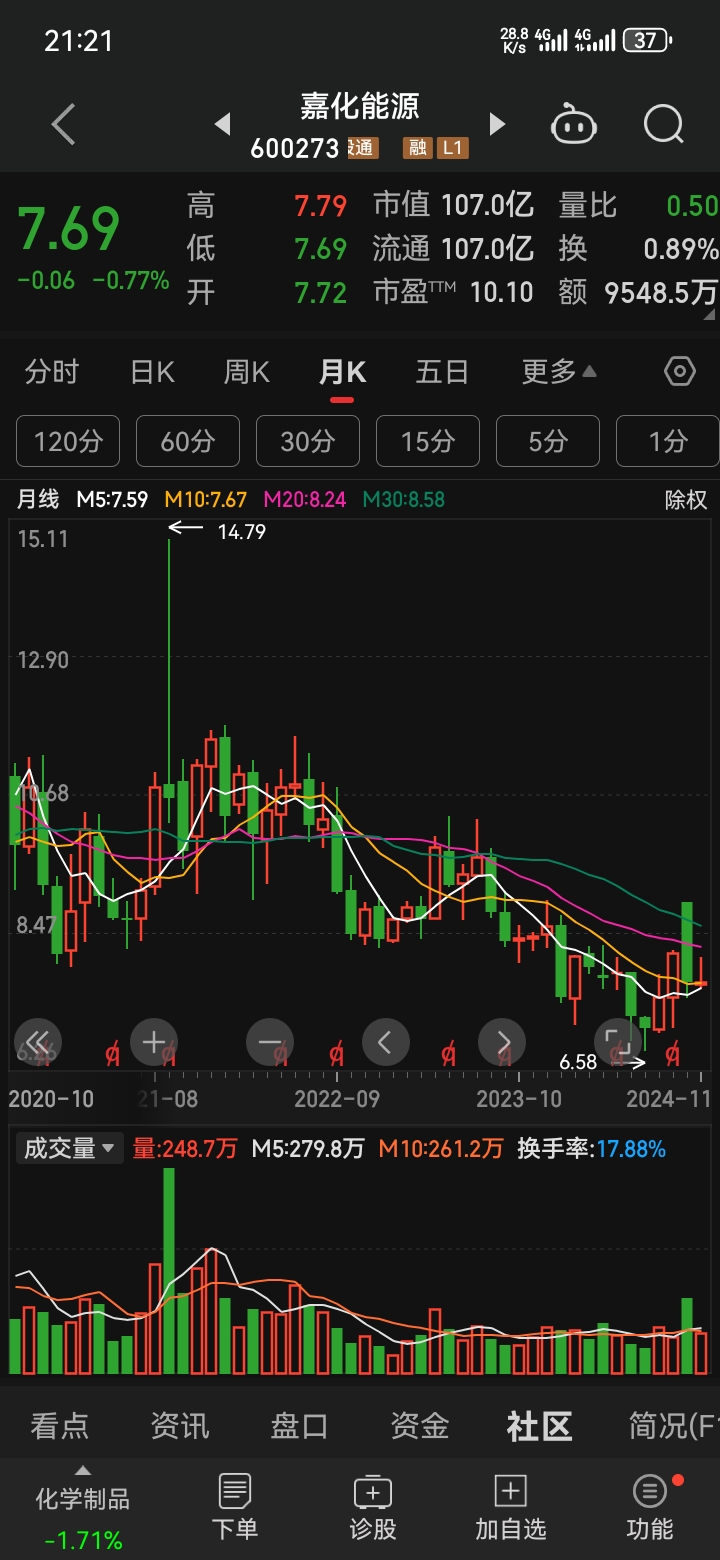Open the 看点 tab

tap(59, 1426)
